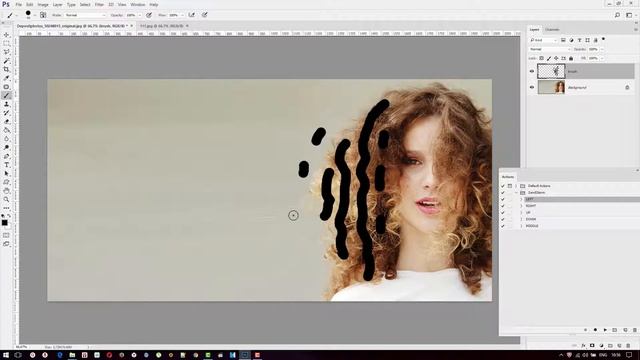The image size is (640, 360).
Task: Open the Windows Start button
Action: 5,355
